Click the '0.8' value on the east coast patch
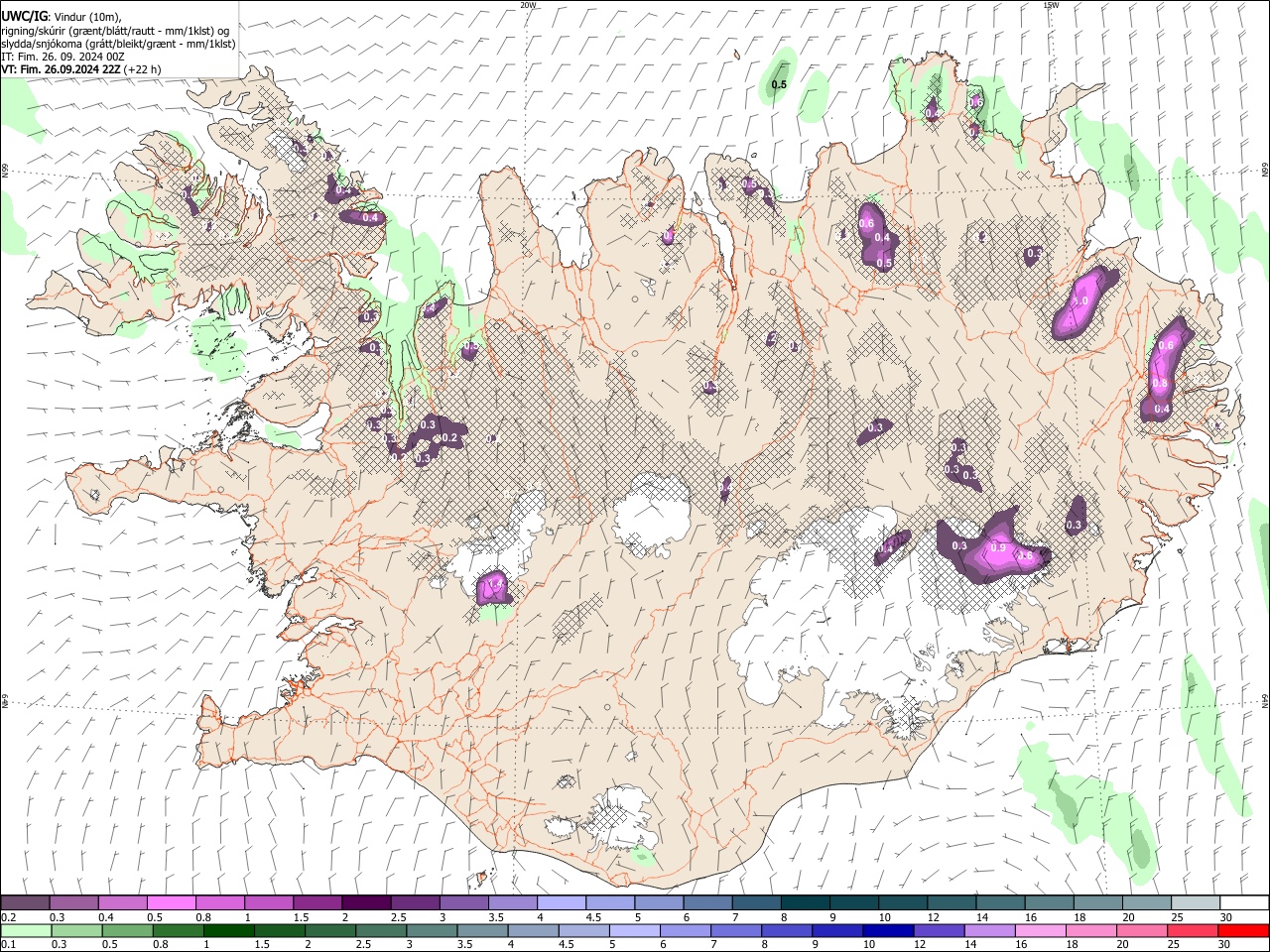The height and width of the screenshot is (952, 1270). pyautogui.click(x=1159, y=383)
